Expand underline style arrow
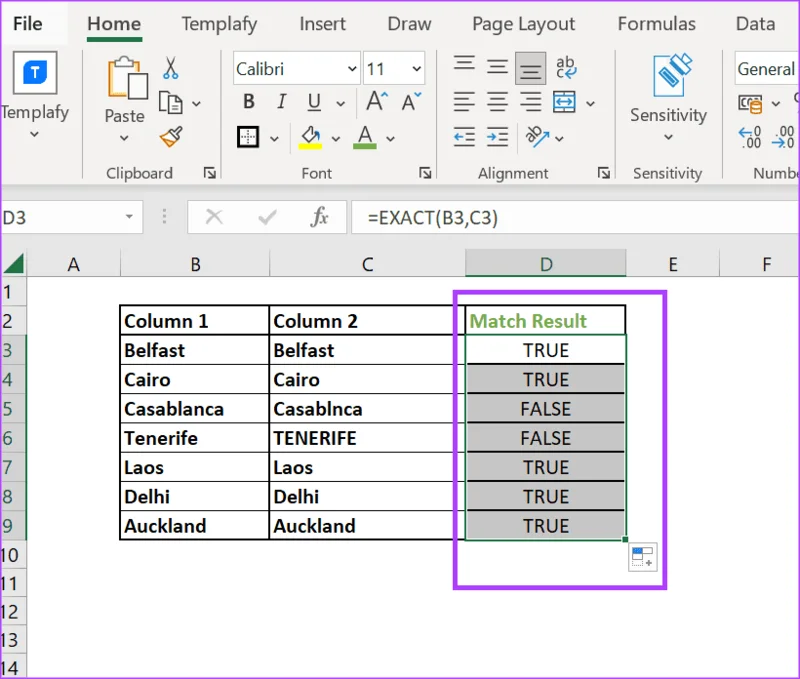The height and width of the screenshot is (679, 800). click(x=340, y=104)
